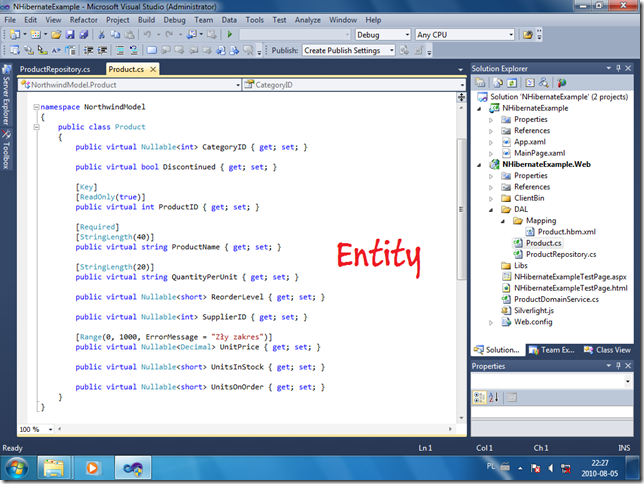The height and width of the screenshot is (484, 644).
Task: Click the Start Debugging configuration folder icon
Action: (527, 35)
